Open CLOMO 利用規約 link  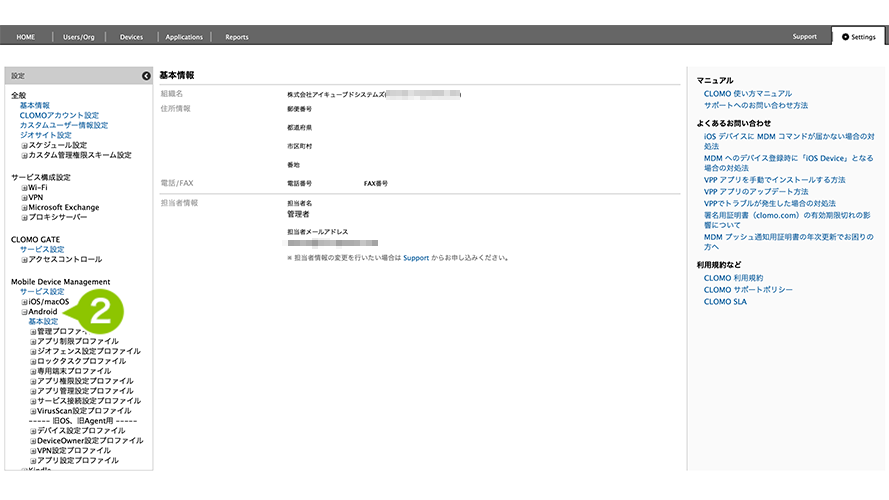pyautogui.click(x=733, y=278)
